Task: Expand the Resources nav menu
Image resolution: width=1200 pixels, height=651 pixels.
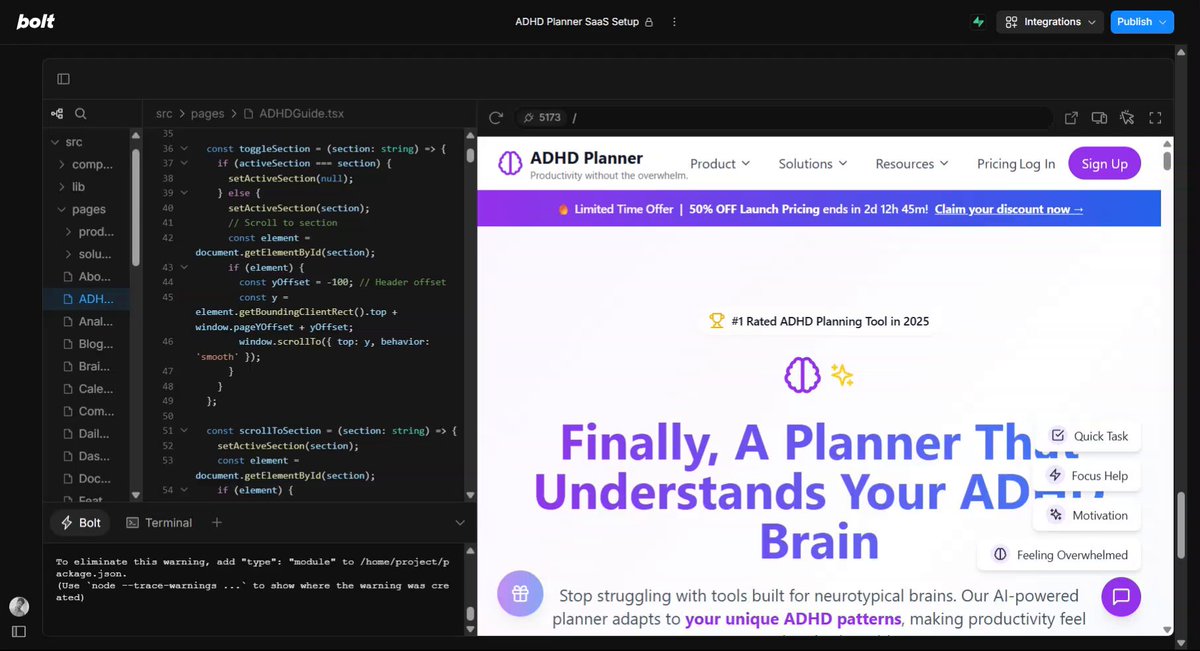Action: click(912, 164)
